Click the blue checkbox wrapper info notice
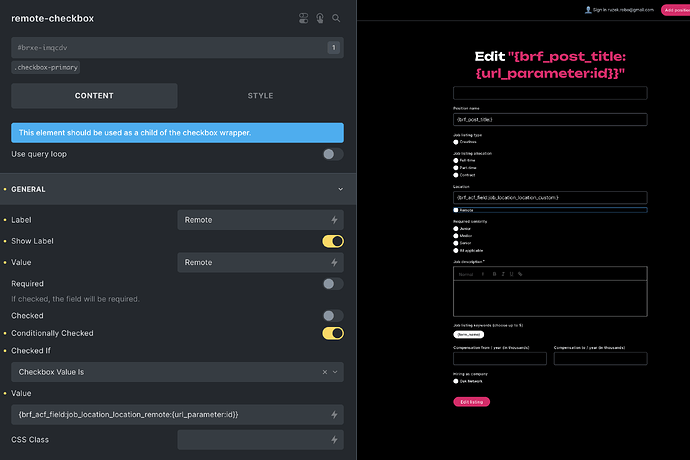Viewport: 690px width, 460px height. tap(177, 132)
